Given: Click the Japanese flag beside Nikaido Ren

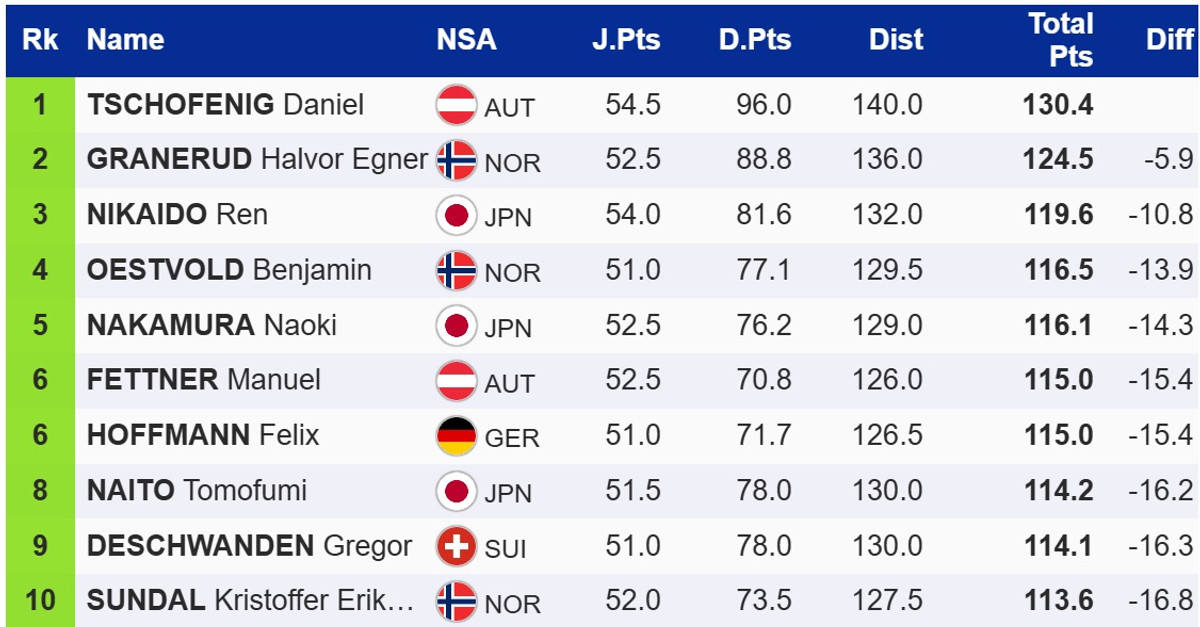Looking at the screenshot, I should [456, 215].
